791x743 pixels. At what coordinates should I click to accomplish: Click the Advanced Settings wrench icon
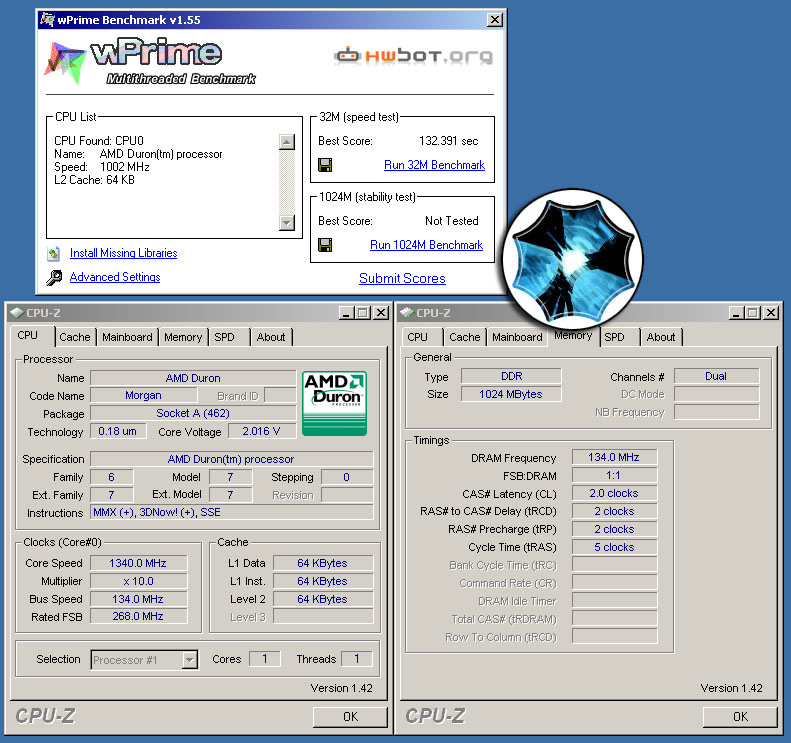[53, 277]
